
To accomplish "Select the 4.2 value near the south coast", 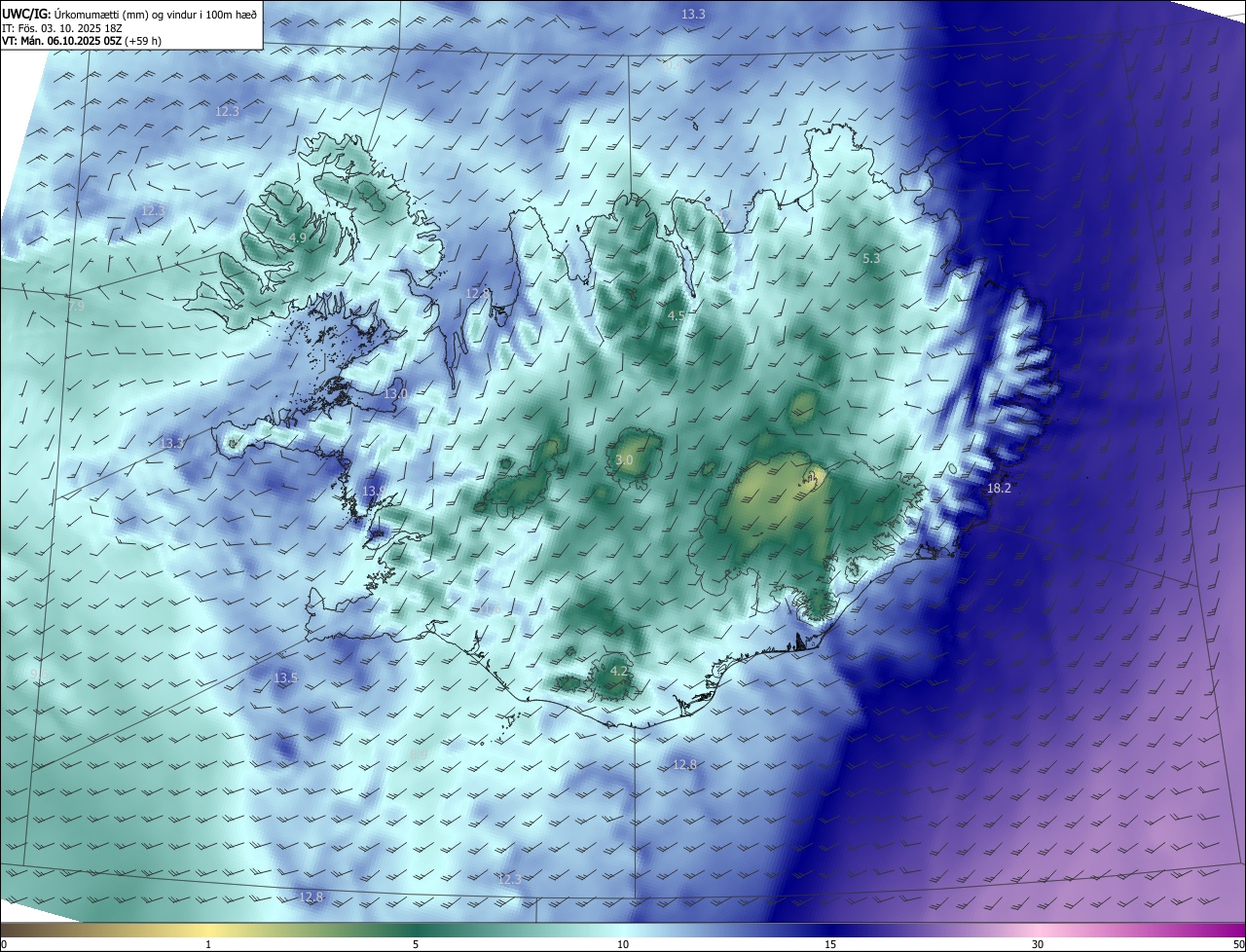I will [619, 671].
